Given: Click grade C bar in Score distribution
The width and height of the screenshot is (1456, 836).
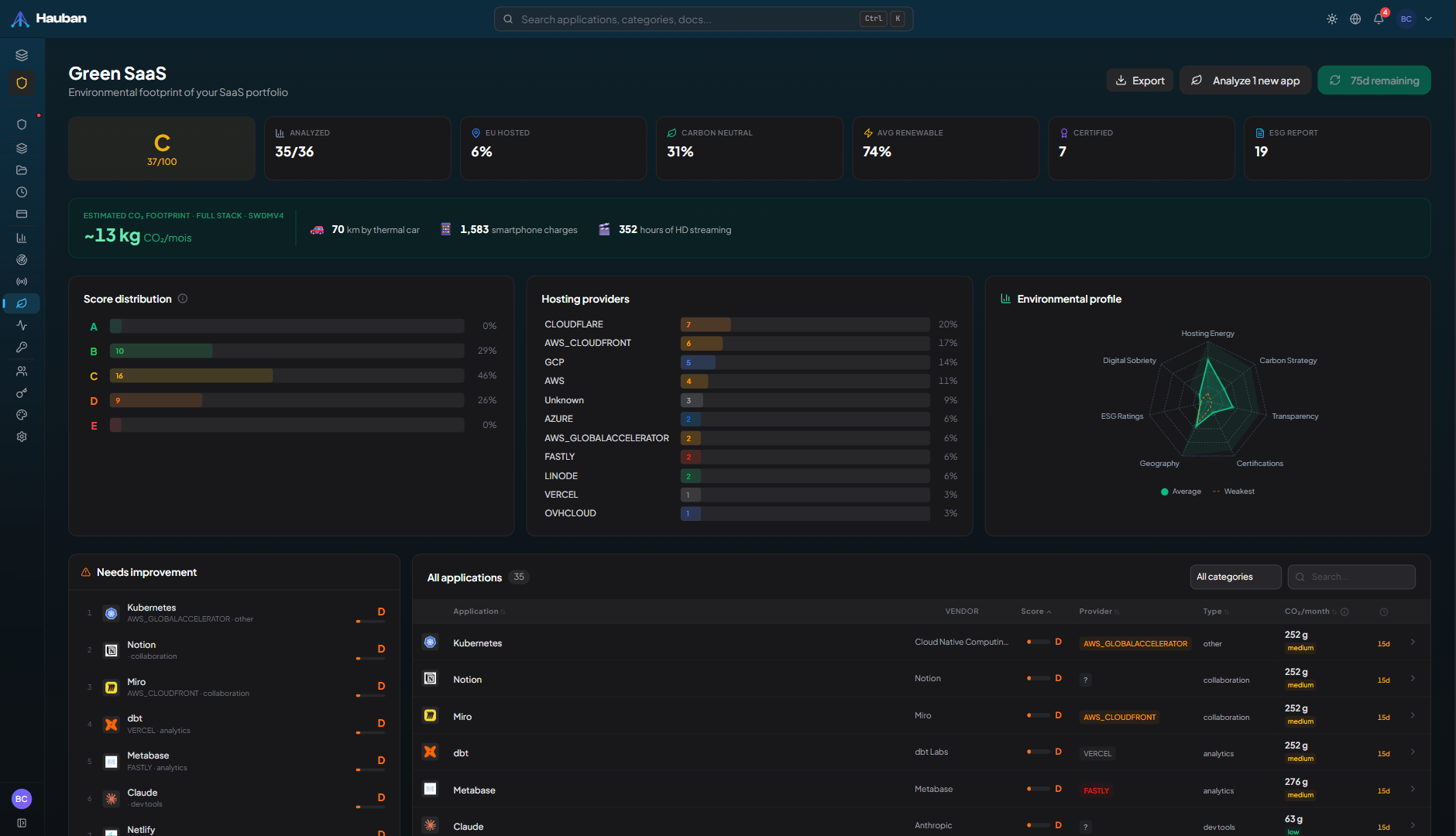Looking at the screenshot, I should point(287,375).
